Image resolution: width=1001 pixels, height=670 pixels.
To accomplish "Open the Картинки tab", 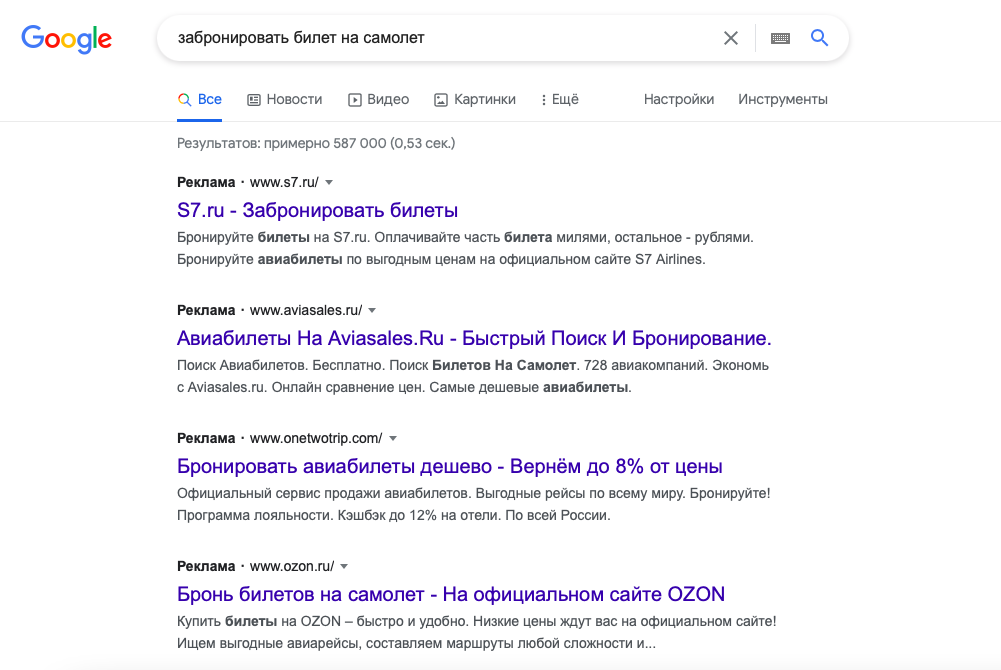I will pos(475,99).
